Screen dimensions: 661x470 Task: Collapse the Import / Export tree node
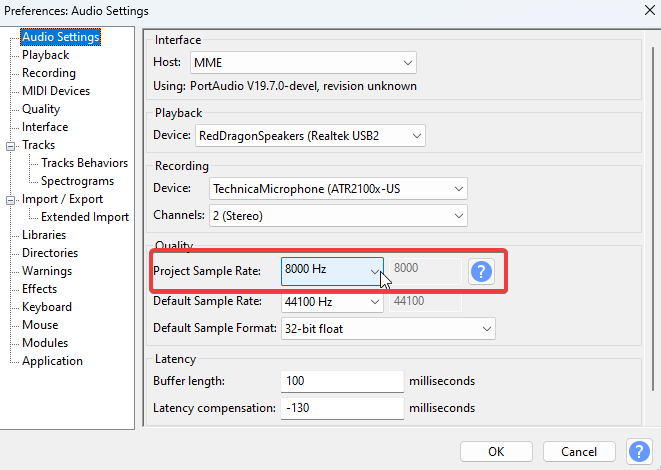pyautogui.click(x=11, y=200)
